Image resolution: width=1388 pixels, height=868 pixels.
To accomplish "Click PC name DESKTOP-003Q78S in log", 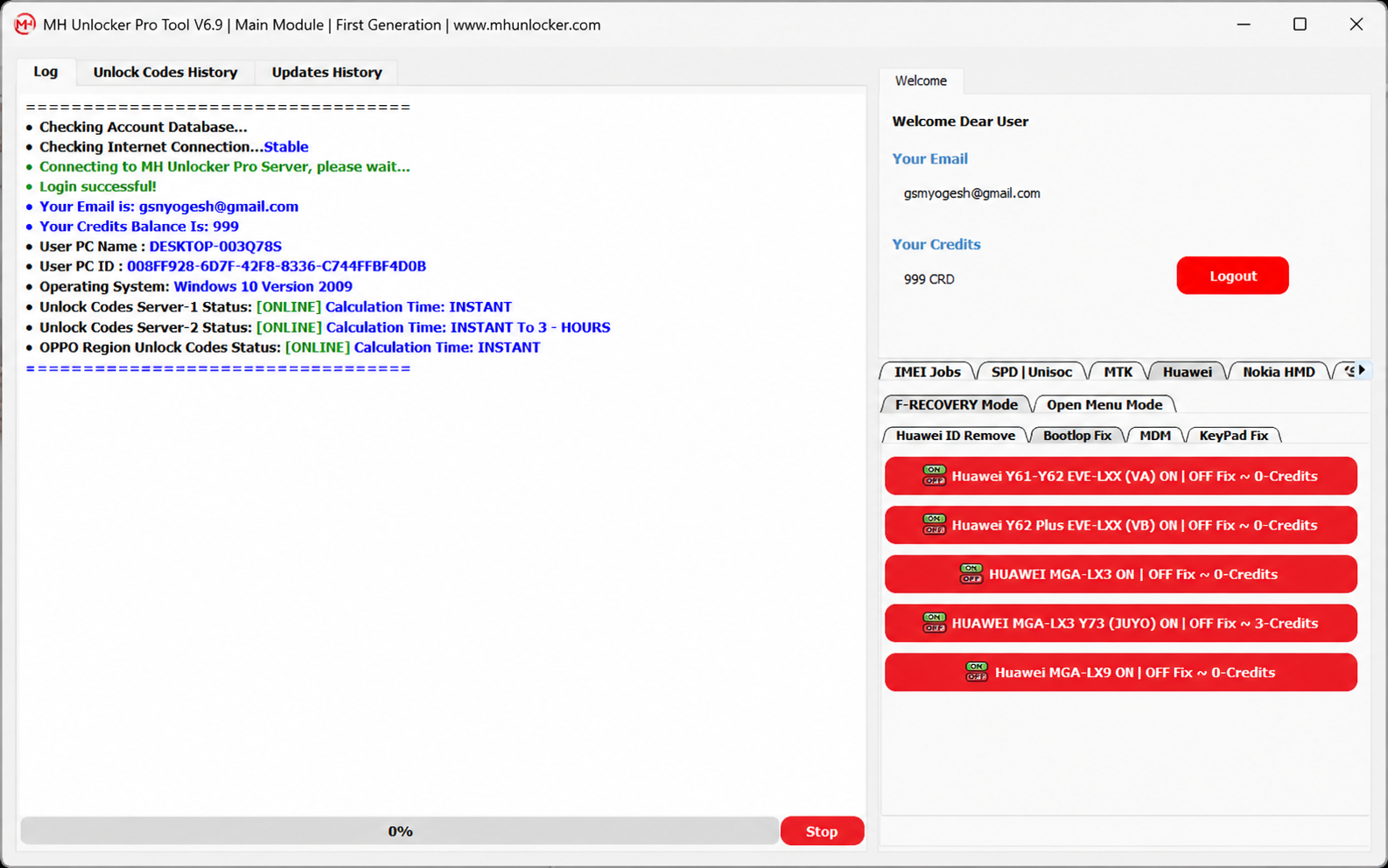I will [x=215, y=247].
